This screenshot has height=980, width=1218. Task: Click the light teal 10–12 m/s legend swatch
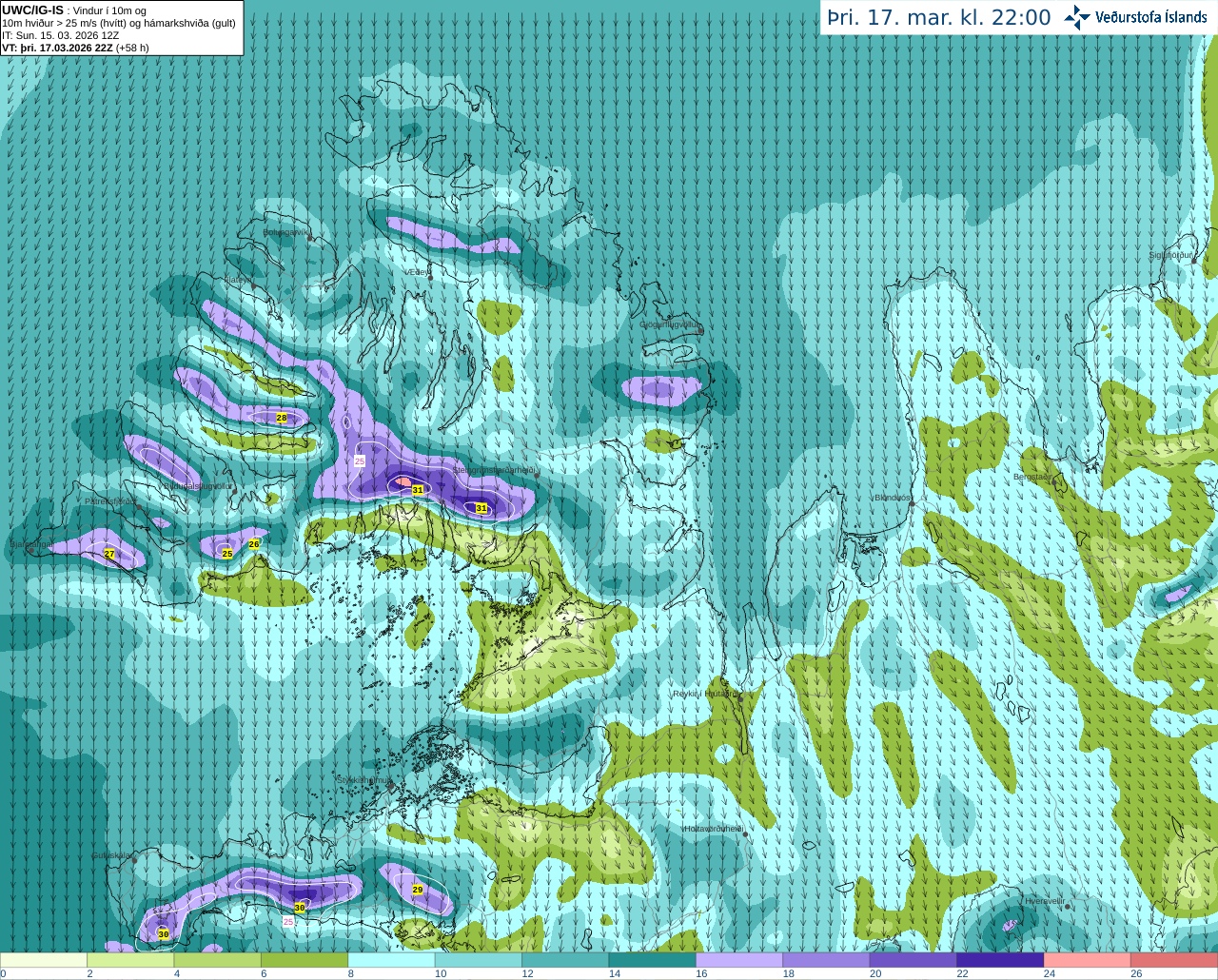[479, 960]
